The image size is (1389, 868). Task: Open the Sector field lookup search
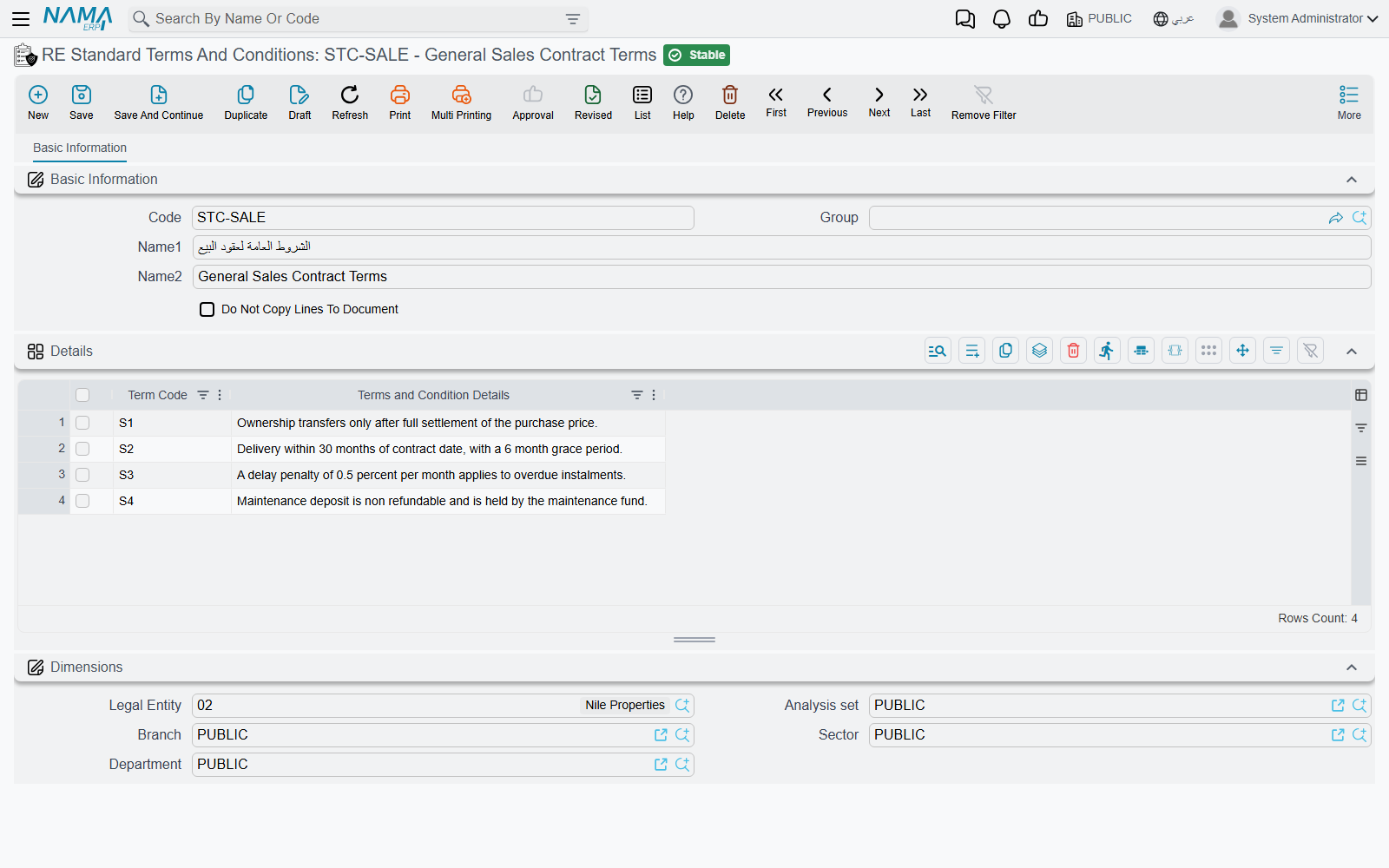1359,735
